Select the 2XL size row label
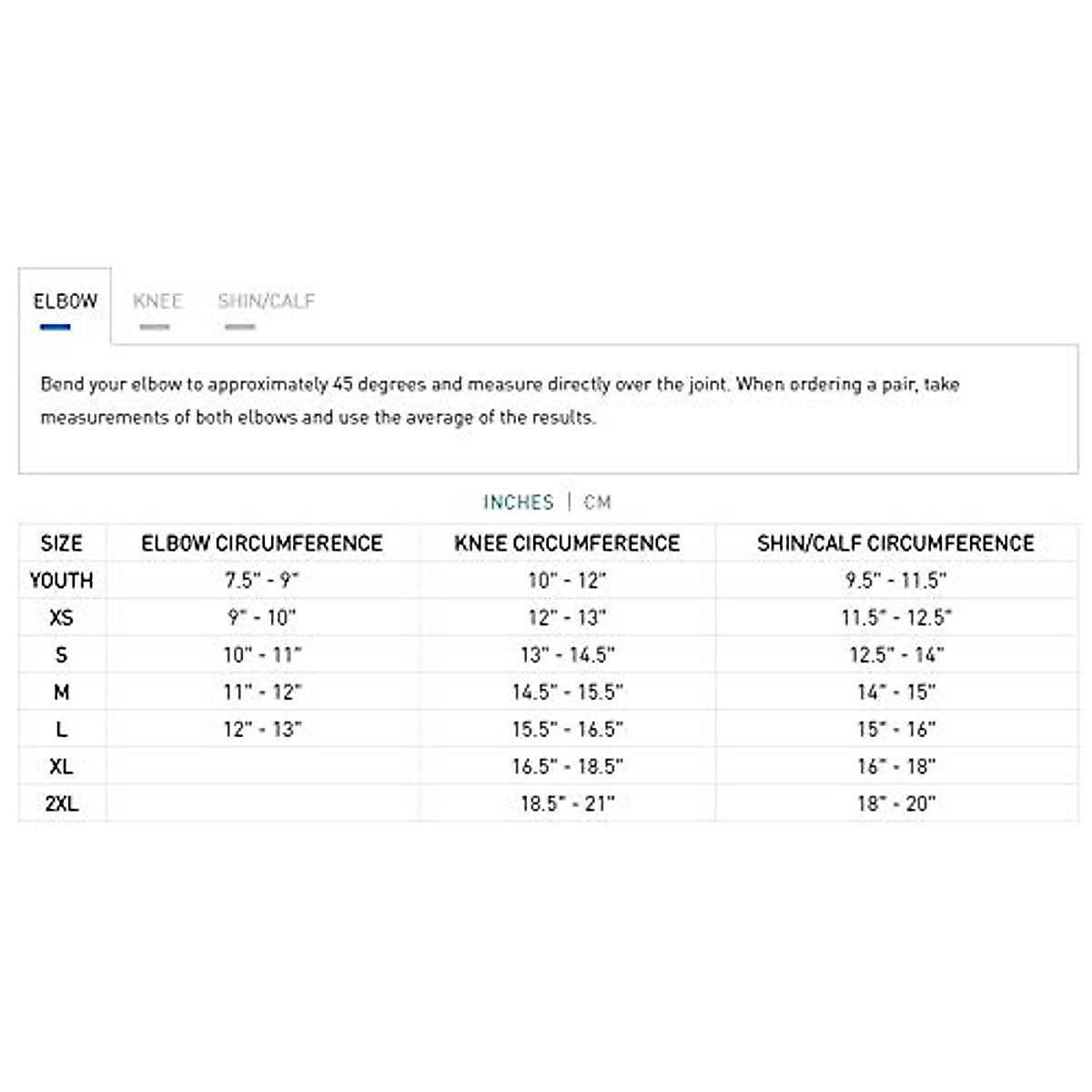Image resolution: width=1092 pixels, height=1092 pixels. pos(62,804)
